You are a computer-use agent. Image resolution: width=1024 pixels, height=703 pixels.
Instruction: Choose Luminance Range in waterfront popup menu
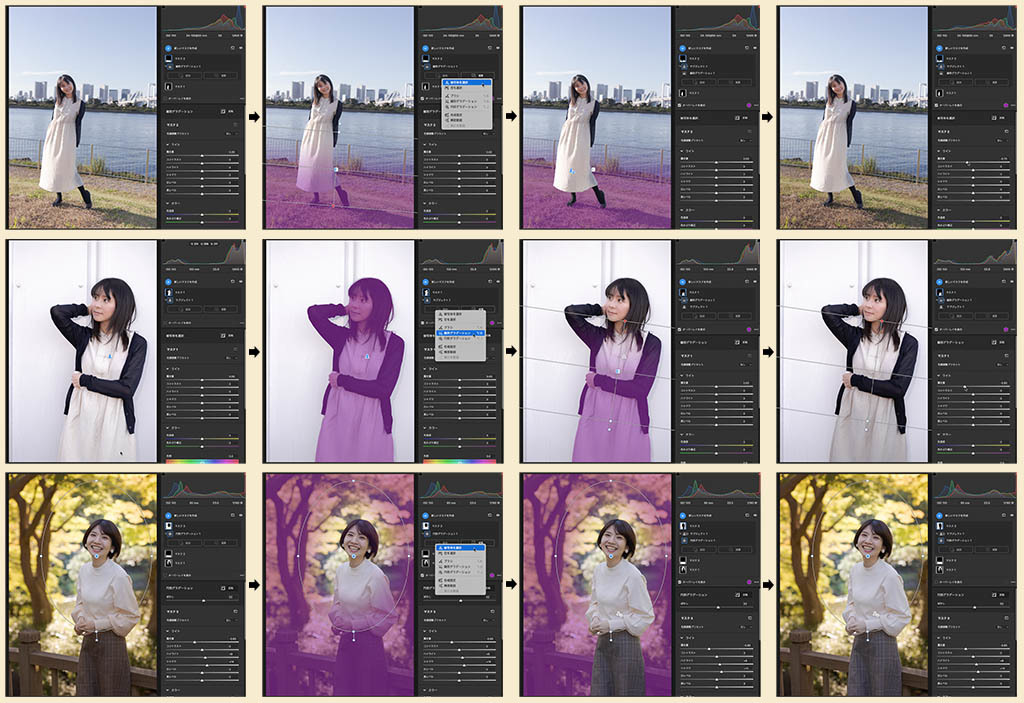467,120
